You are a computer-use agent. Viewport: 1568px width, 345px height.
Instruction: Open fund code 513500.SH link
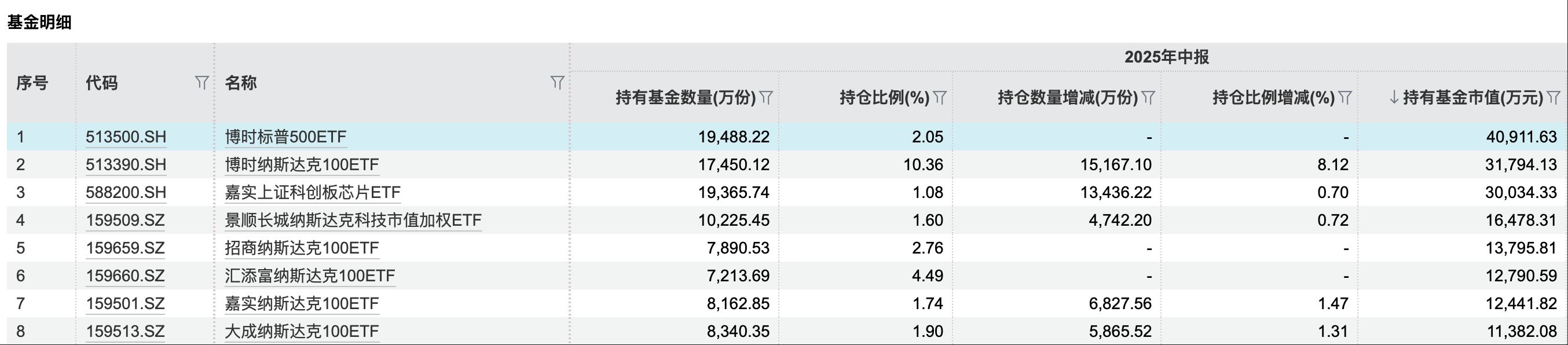[126, 137]
